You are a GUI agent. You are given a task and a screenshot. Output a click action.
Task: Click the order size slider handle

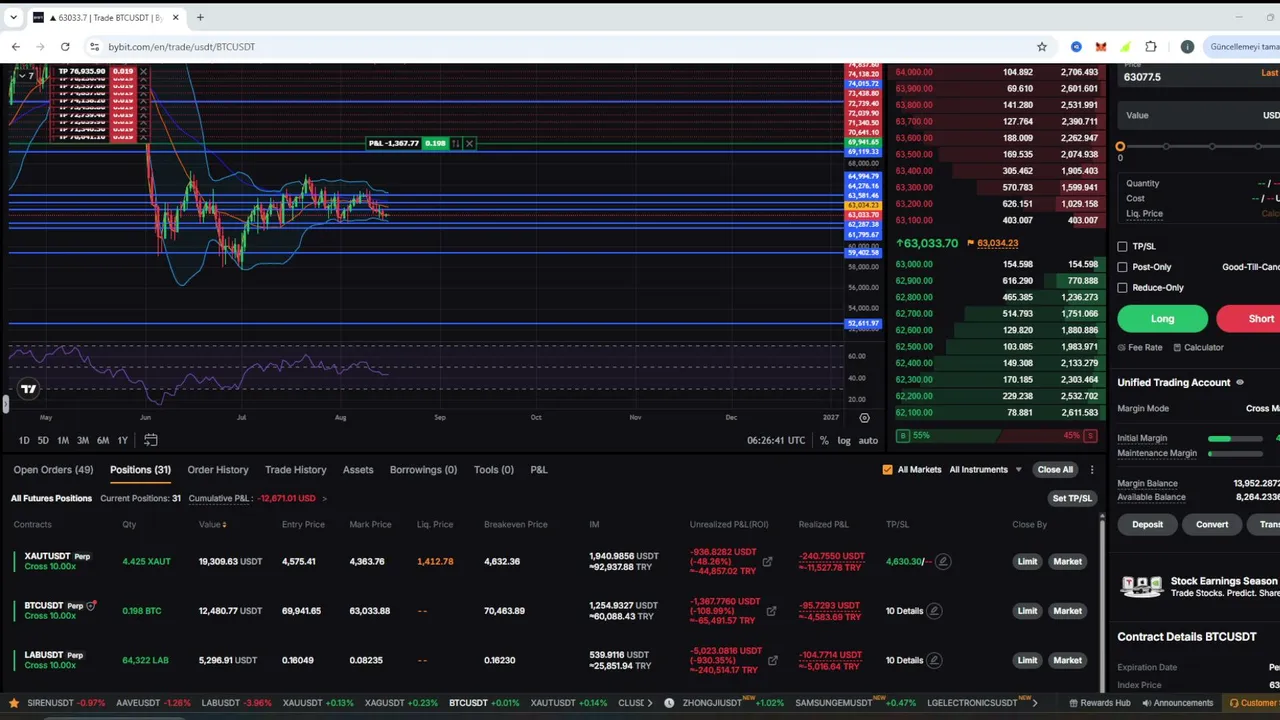1120,147
